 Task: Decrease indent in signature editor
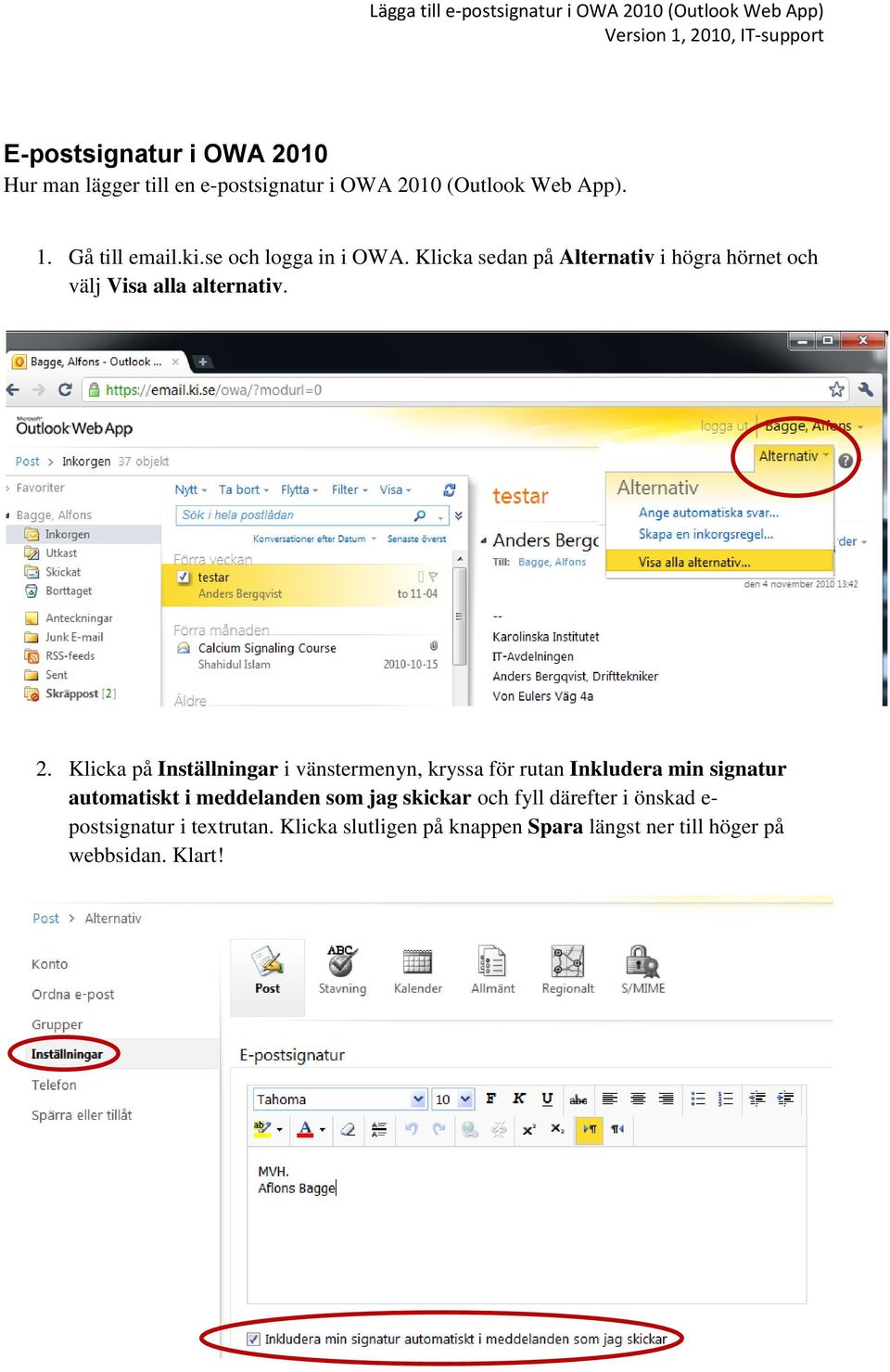[757, 1099]
